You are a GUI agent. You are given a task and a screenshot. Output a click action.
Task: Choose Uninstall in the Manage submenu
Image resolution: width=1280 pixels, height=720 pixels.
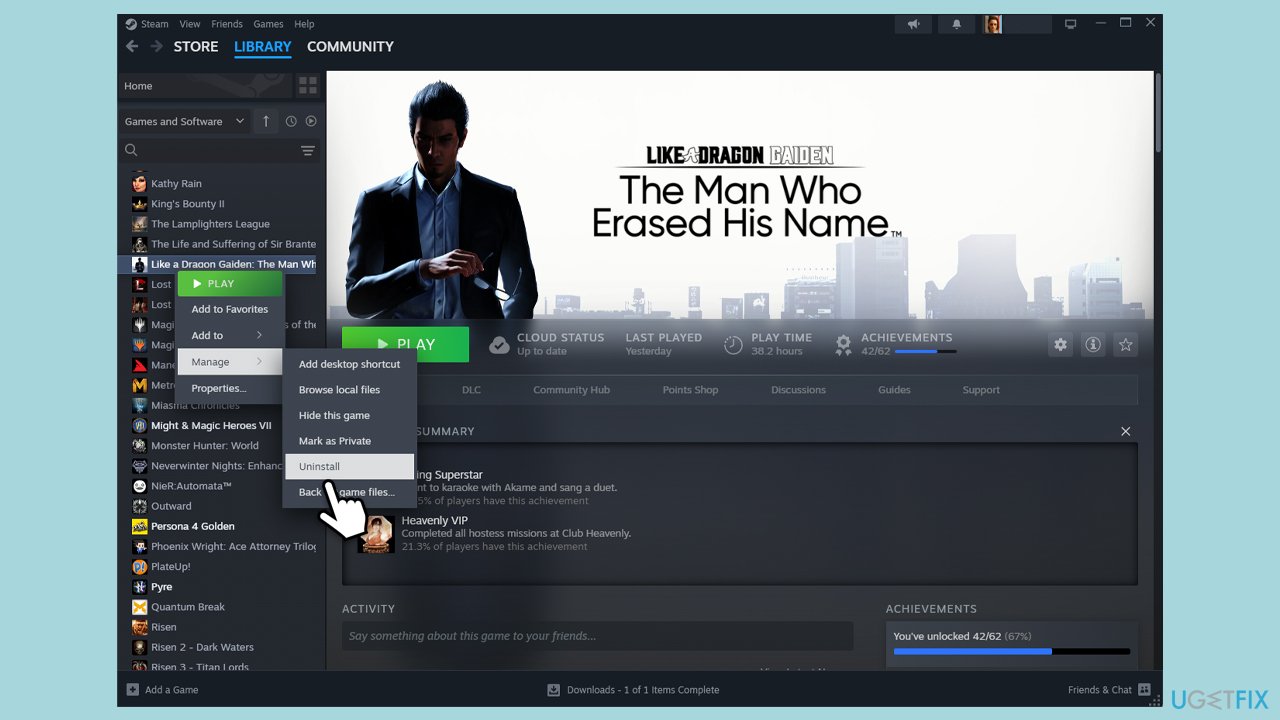[x=349, y=466]
